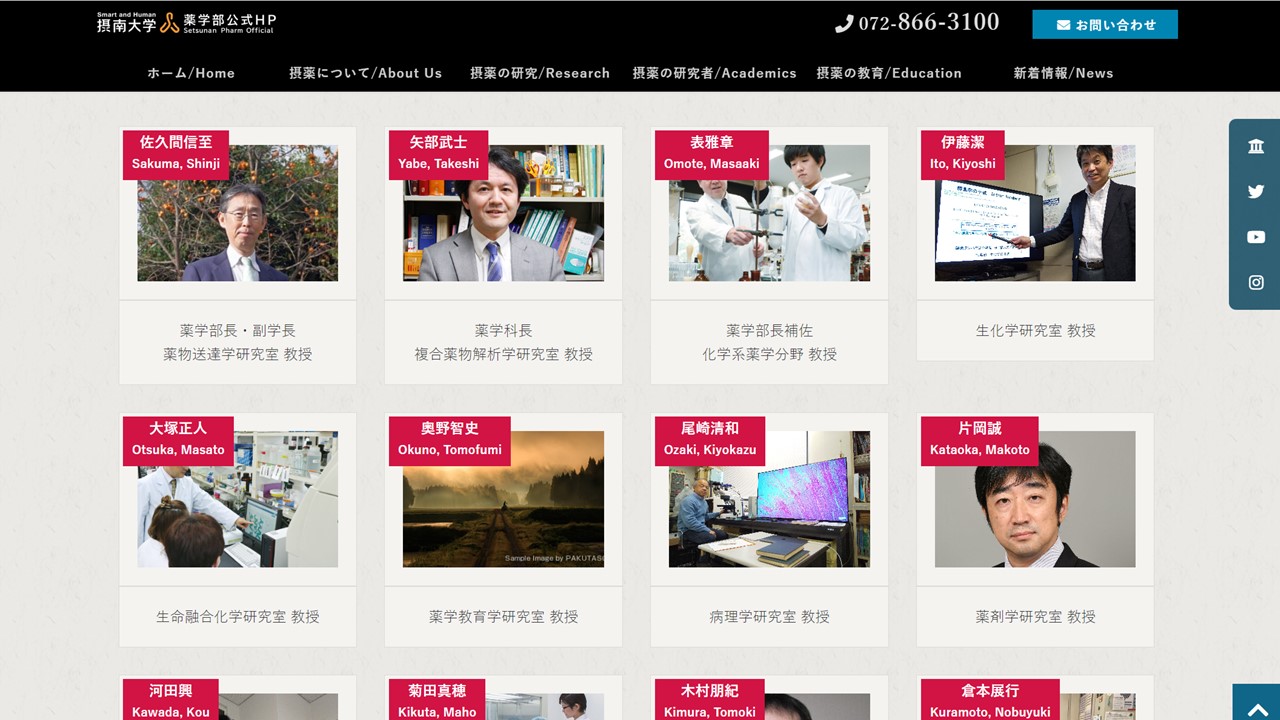Click the 大塚正人 Otsuka, Masato name label
This screenshot has width=1280, height=720.
178,440
